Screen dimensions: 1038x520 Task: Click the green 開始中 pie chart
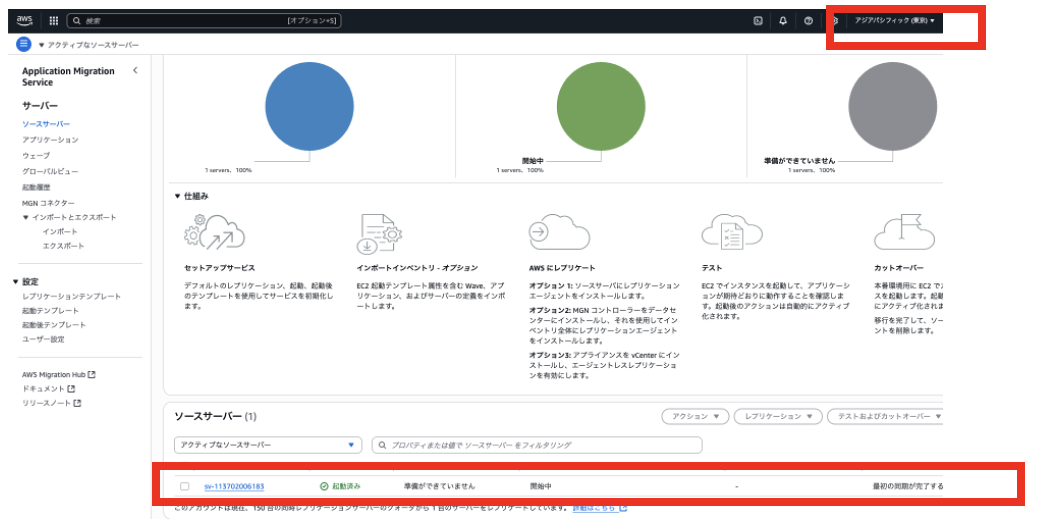pos(600,107)
